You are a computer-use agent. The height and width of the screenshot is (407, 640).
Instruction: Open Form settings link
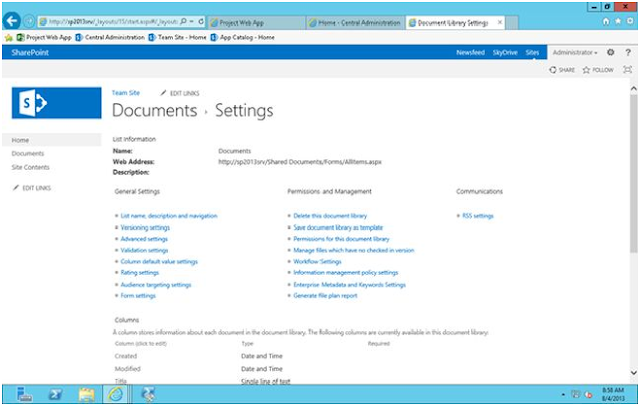point(138,296)
